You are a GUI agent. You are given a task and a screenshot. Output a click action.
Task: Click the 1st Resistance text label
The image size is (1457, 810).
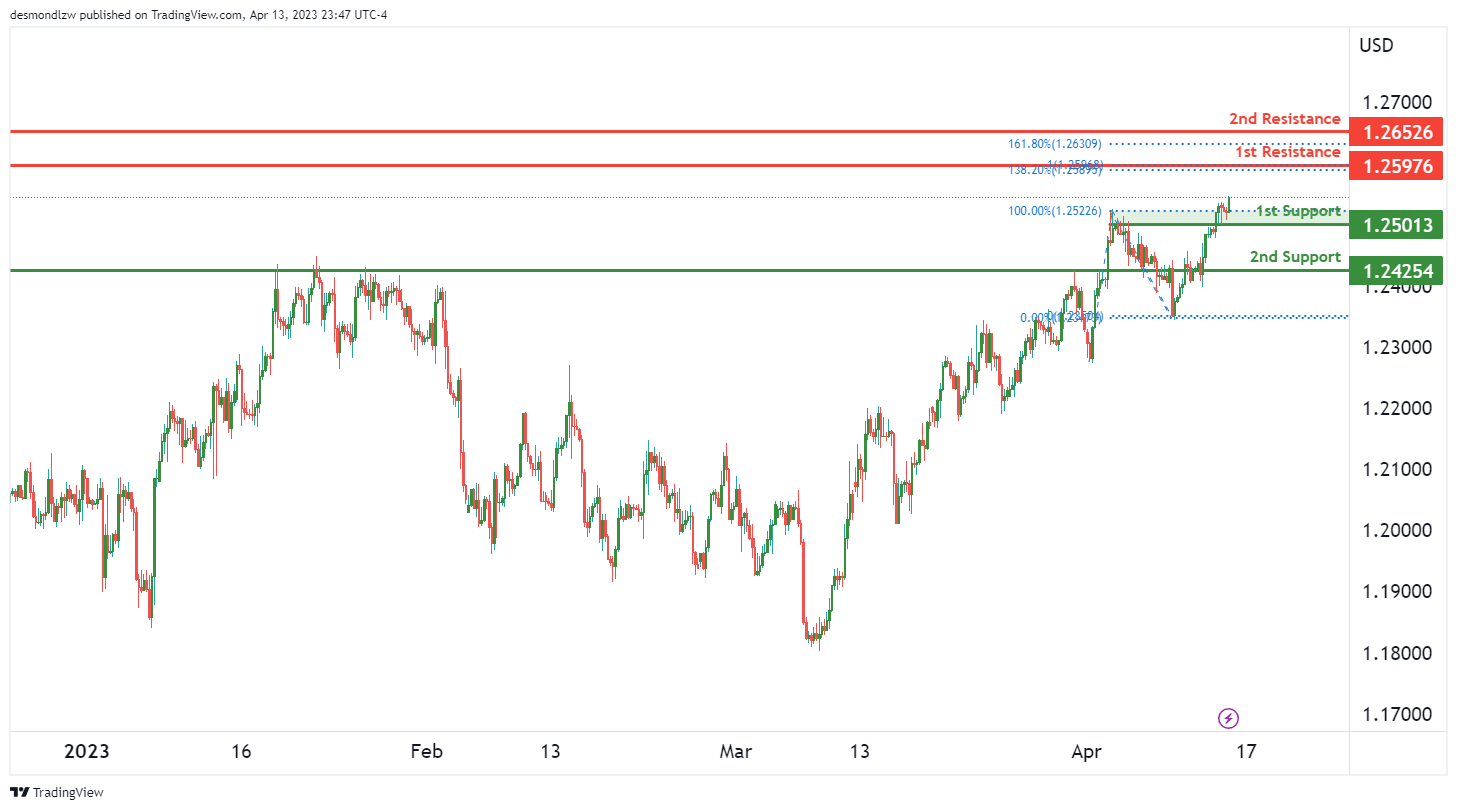1287,152
